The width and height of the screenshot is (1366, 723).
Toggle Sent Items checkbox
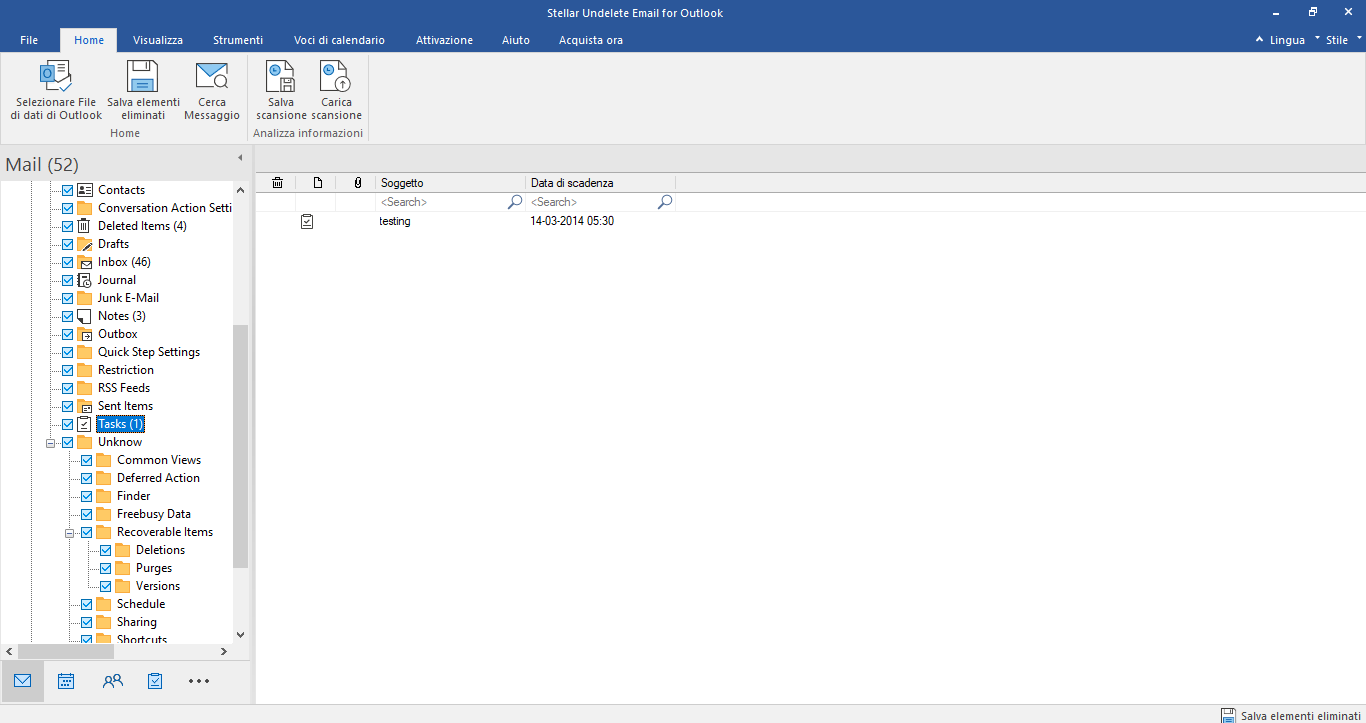[68, 406]
